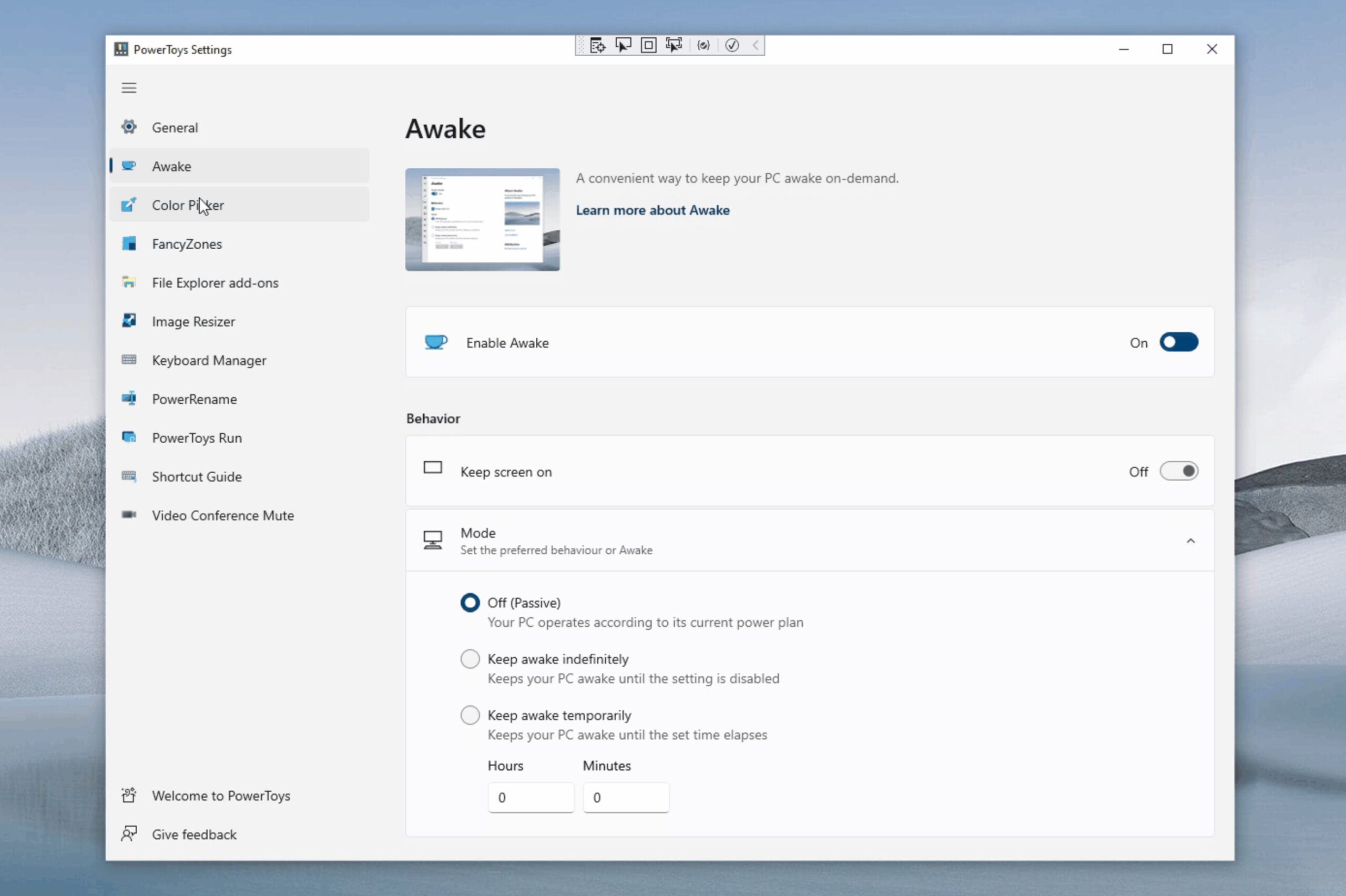Screen dimensions: 1346x896
Task: Go to PowerToys Run settings
Action: (x=197, y=437)
